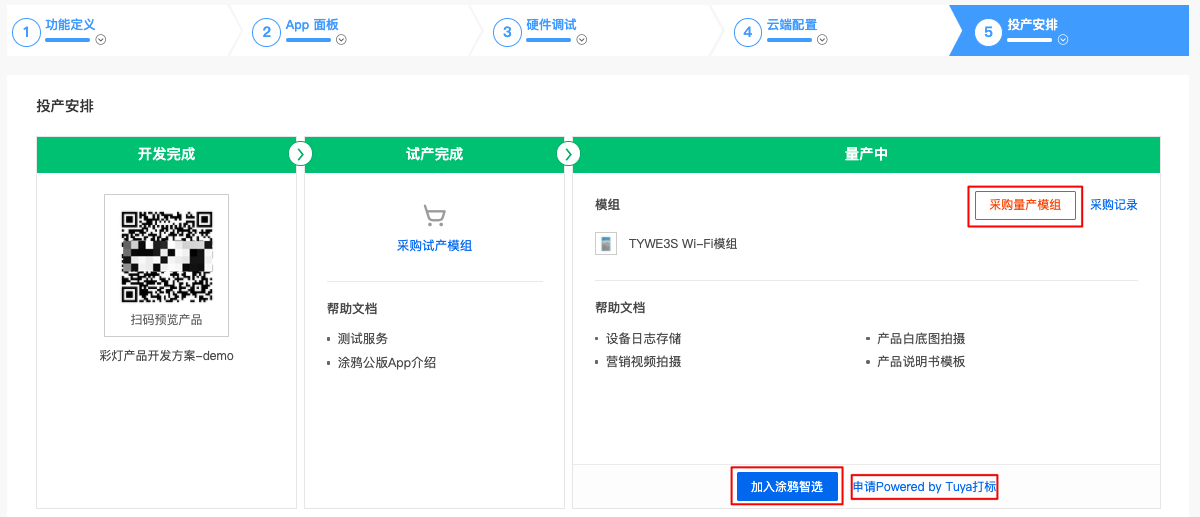Click 彩灯产品开发方案-demo product name

point(166,356)
